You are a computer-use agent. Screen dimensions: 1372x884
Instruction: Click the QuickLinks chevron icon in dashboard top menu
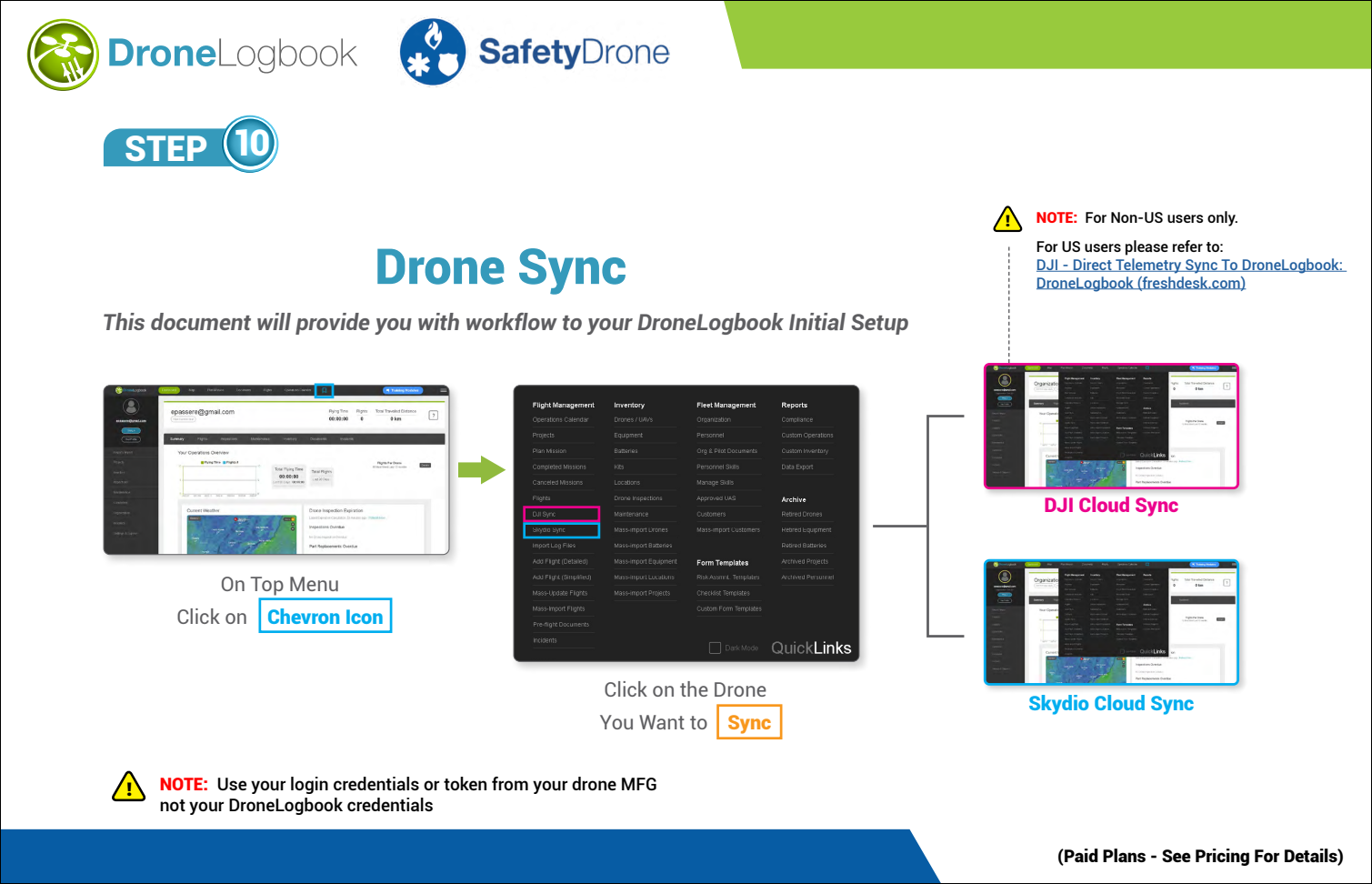pos(324,390)
